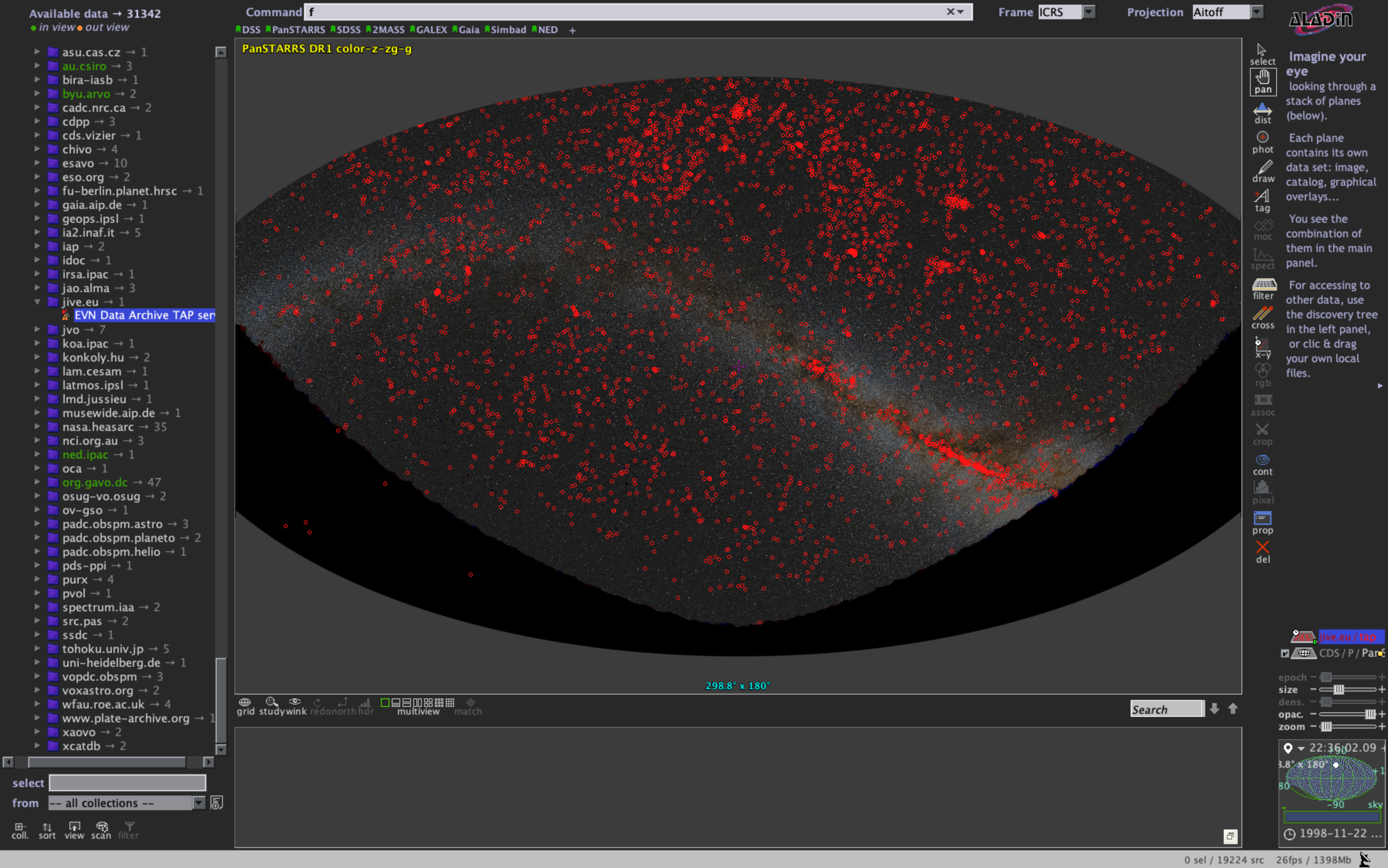Load the GALEX bookmark
The image size is (1388, 868).
point(428,30)
